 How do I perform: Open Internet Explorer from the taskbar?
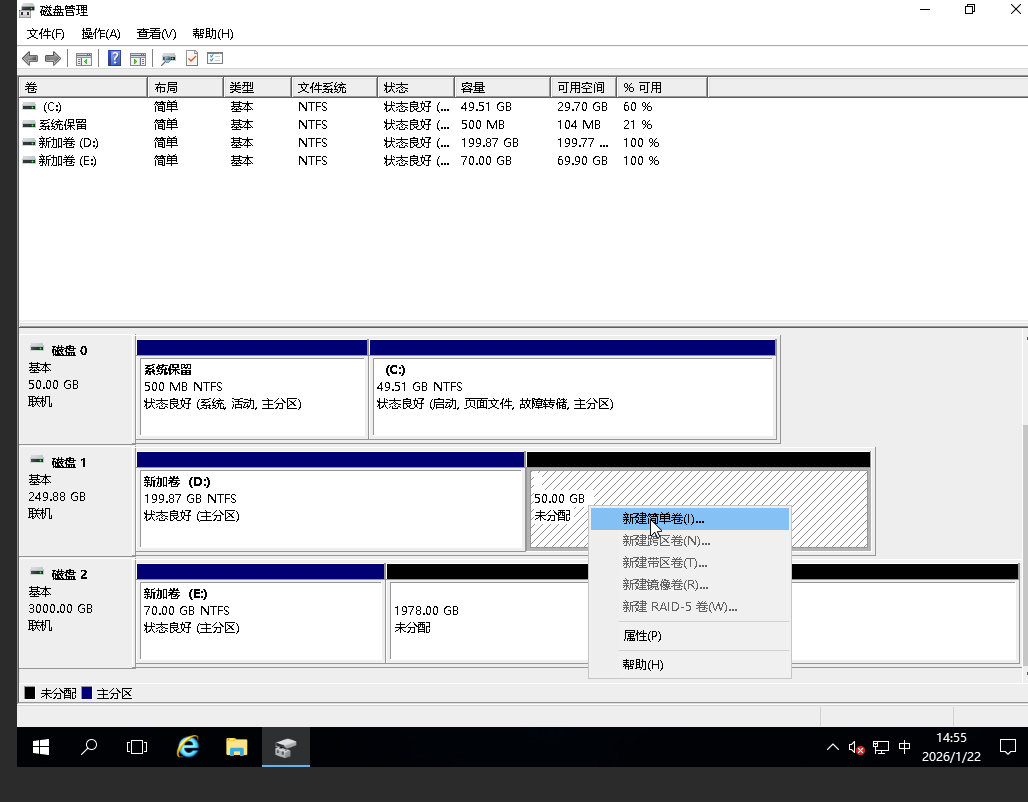(x=188, y=747)
